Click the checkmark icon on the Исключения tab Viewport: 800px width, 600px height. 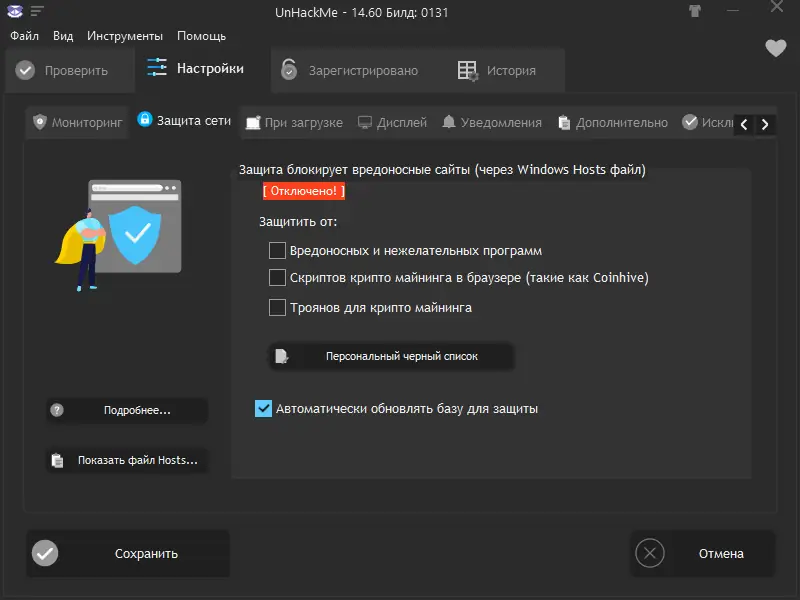pos(690,122)
